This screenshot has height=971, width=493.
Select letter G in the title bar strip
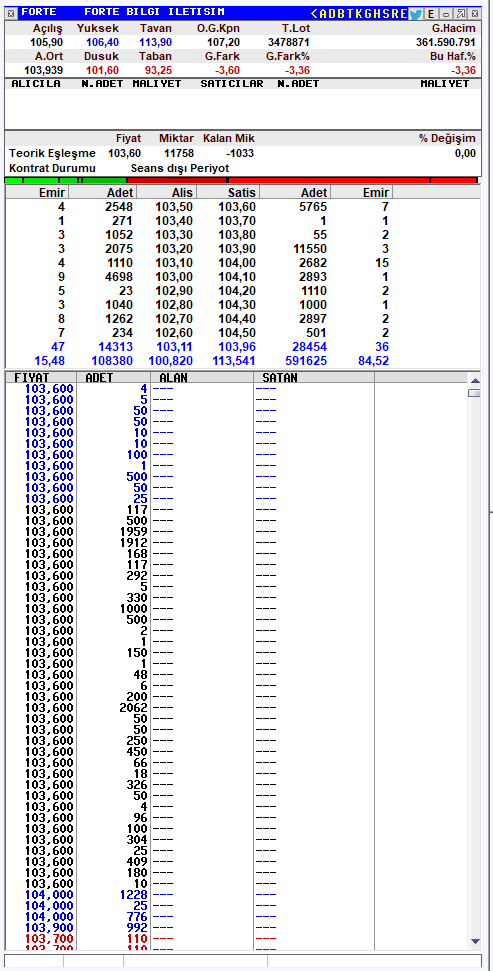pos(368,13)
